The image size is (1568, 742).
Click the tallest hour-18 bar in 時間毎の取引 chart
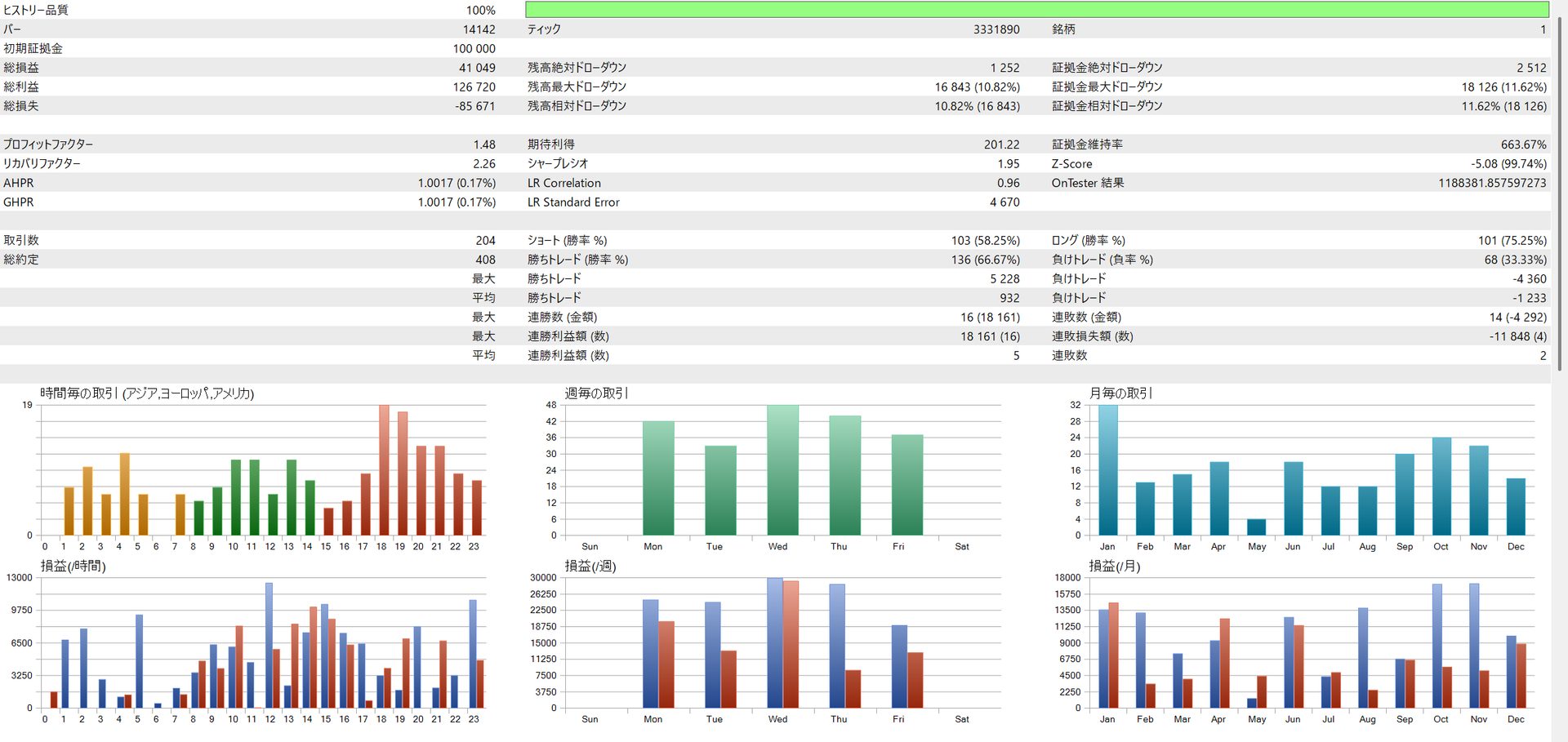[x=384, y=469]
